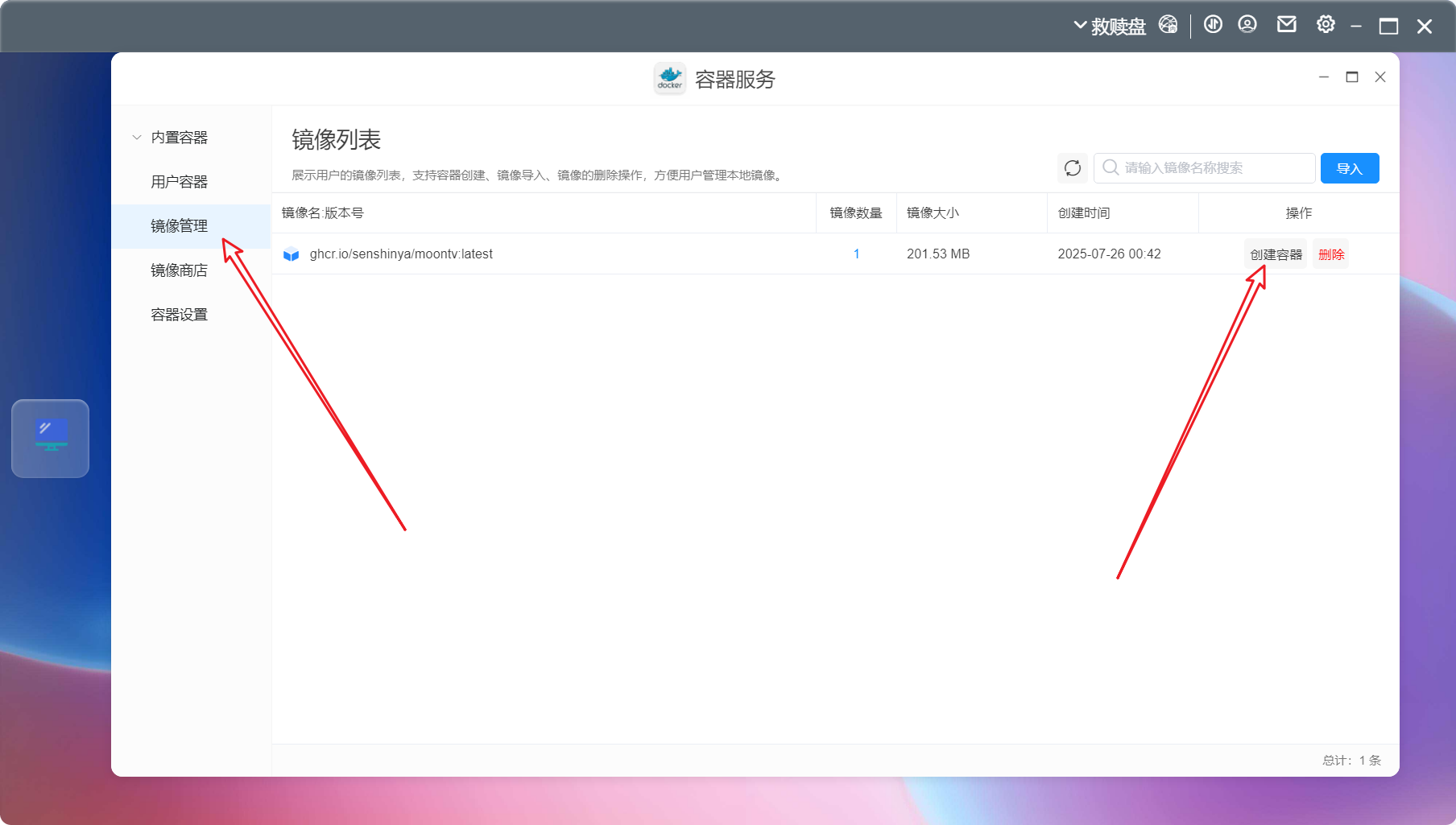
Task: Maximize the 容器服务 window
Action: [1352, 77]
